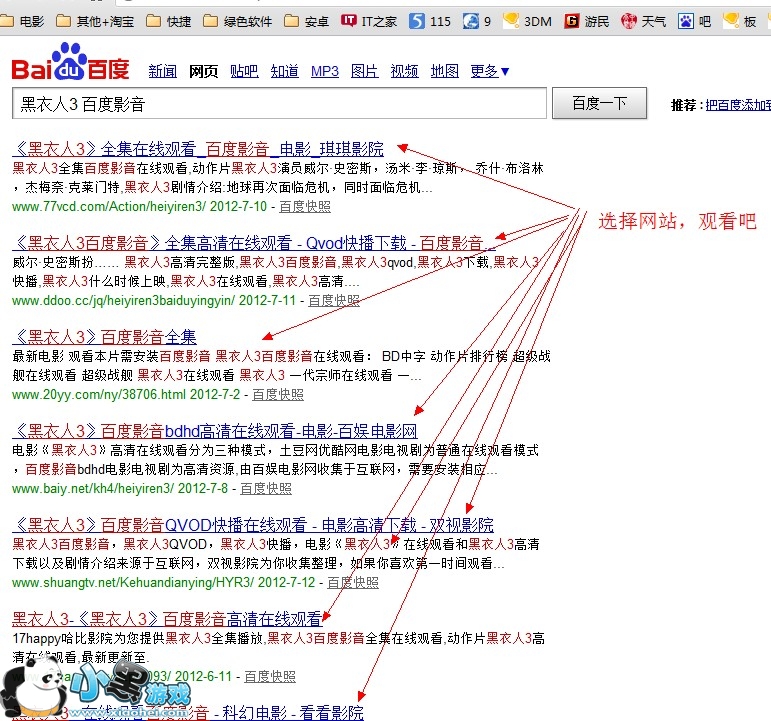Go to Baidu 新闻 search
The height and width of the screenshot is (721, 771).
tap(163, 71)
